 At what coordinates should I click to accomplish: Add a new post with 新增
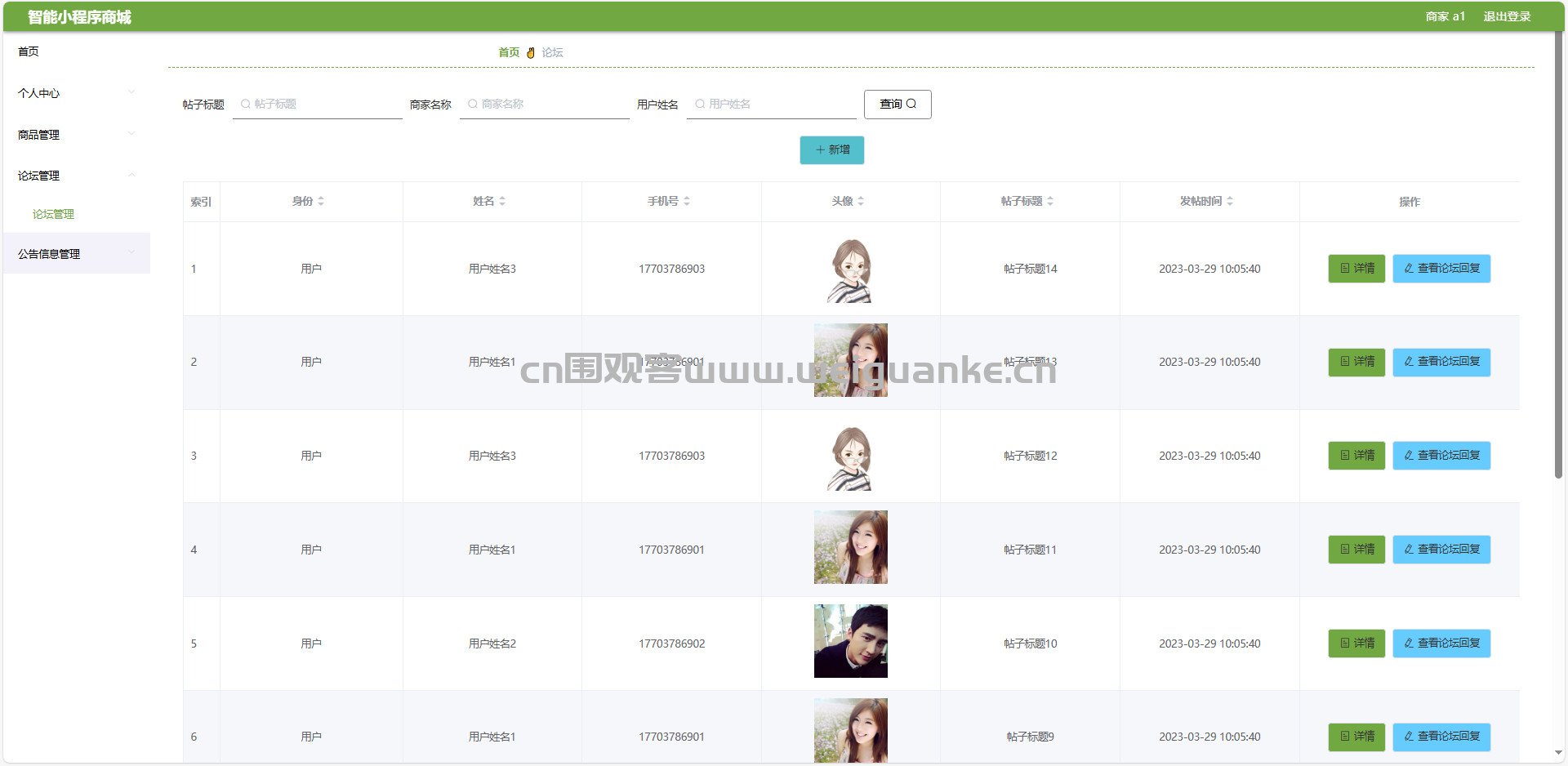832,150
